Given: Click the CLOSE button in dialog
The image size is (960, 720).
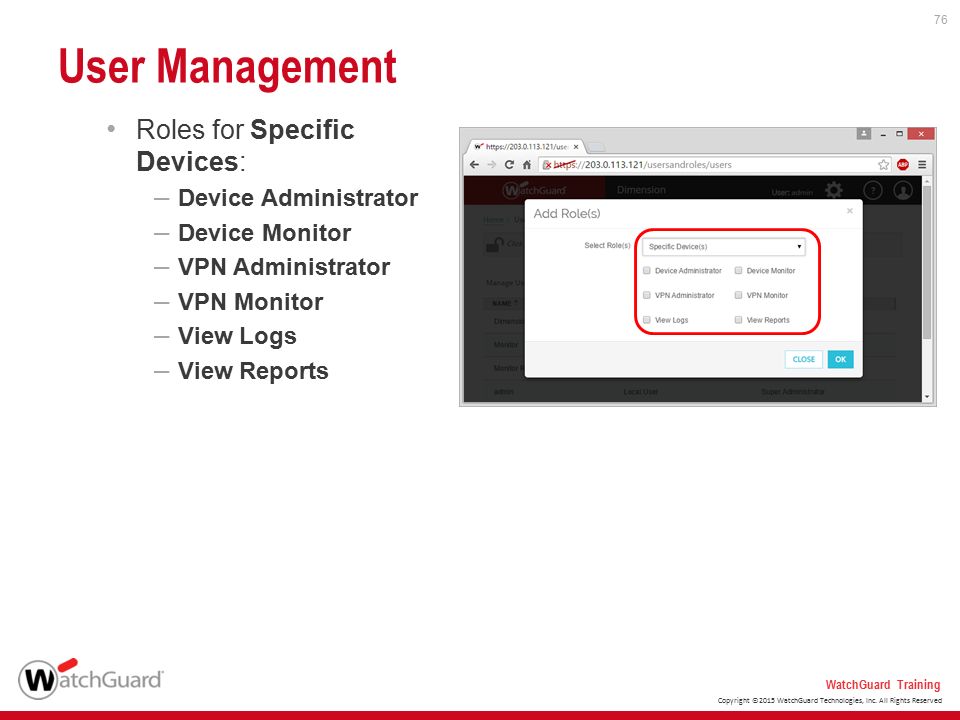Looking at the screenshot, I should point(803,359).
